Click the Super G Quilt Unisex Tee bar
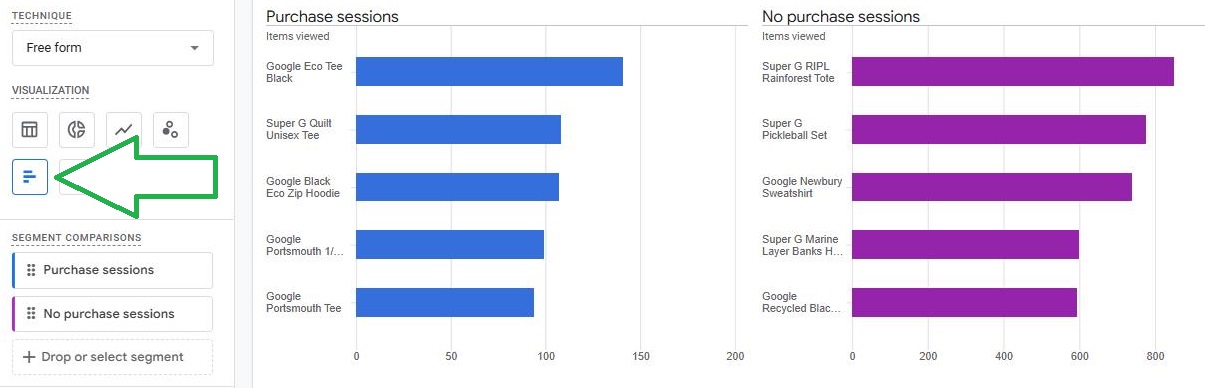 click(458, 130)
